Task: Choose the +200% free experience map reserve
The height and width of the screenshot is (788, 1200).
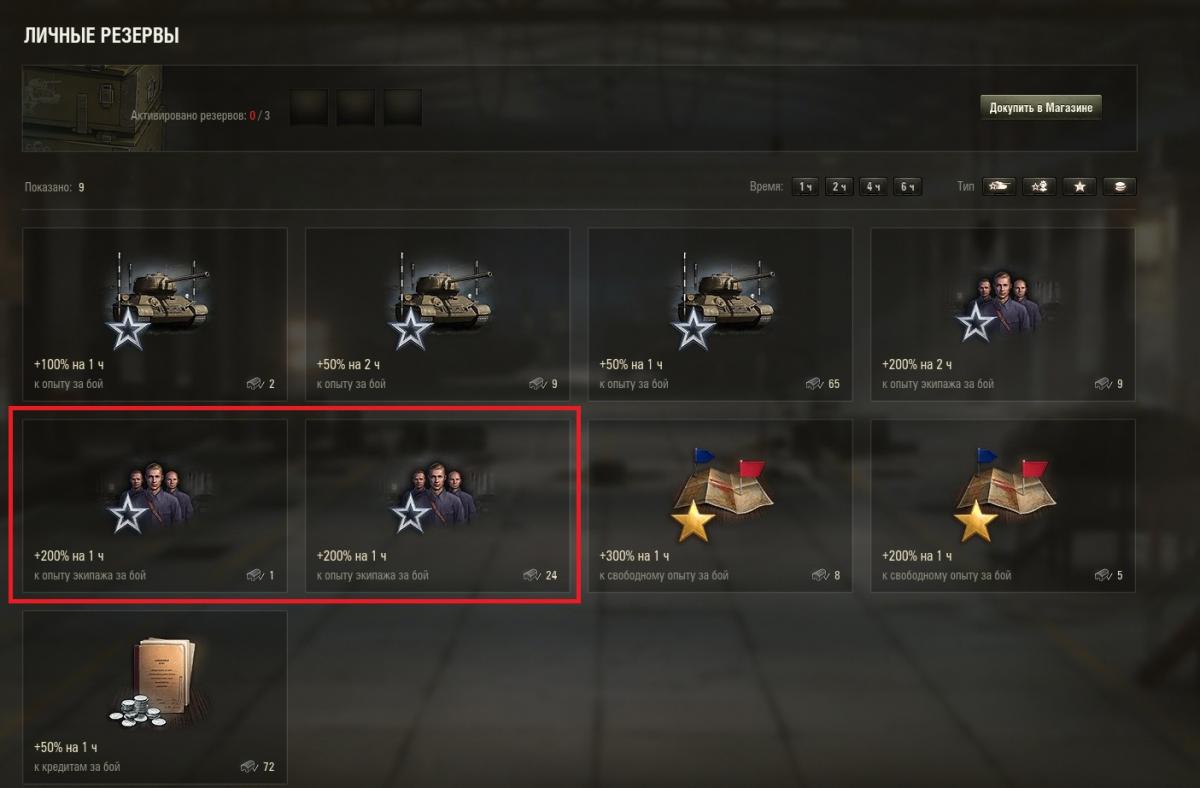Action: tap(1003, 506)
